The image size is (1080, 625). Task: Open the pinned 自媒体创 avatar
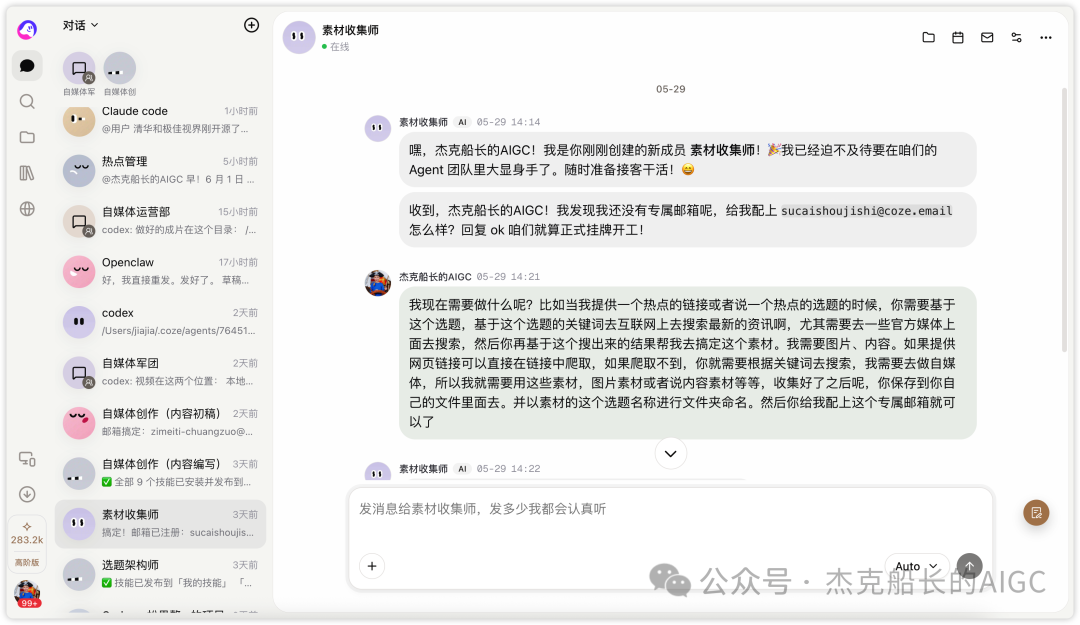coord(120,68)
